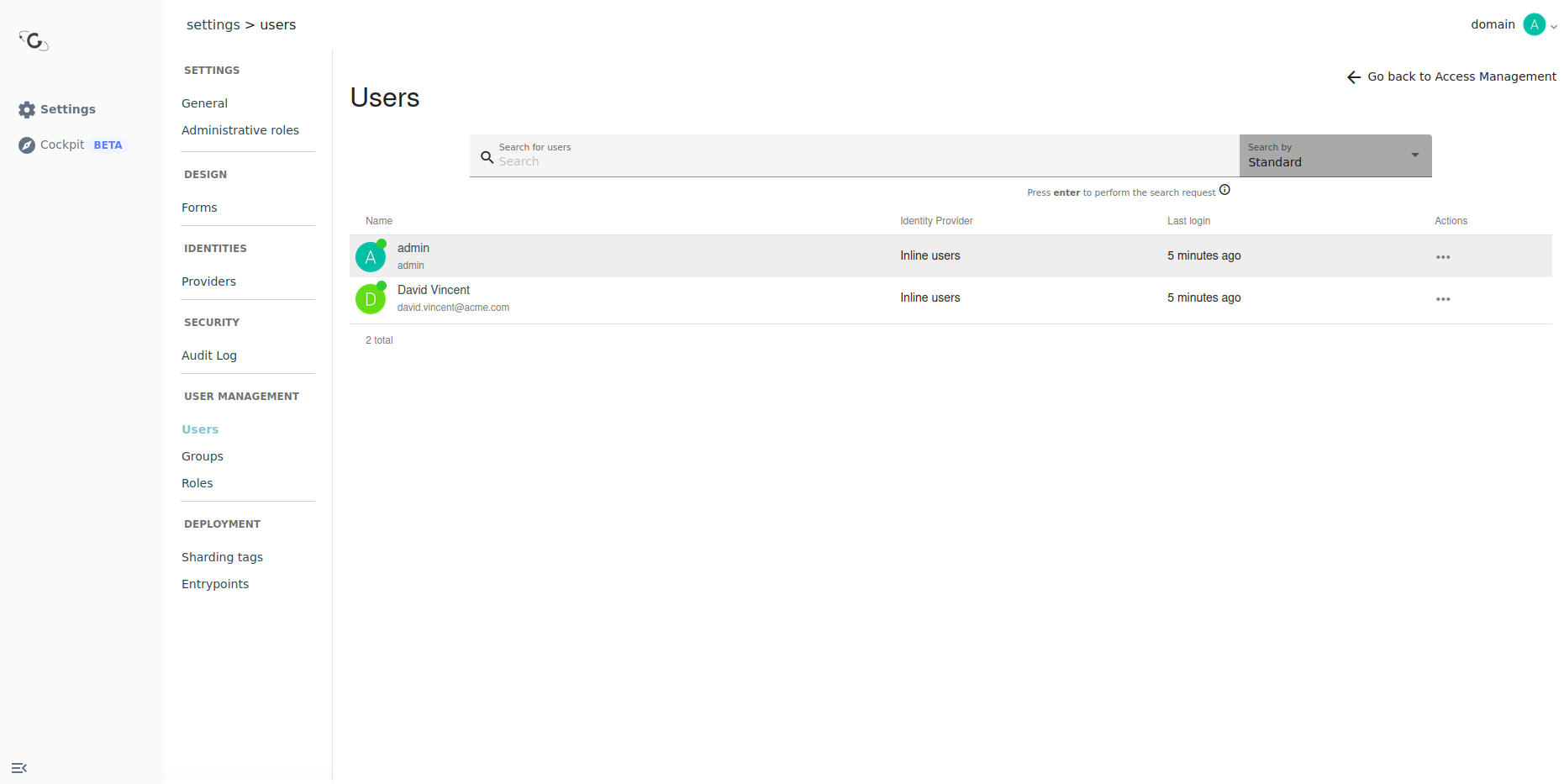Open Administrative roles settings
The height and width of the screenshot is (784, 1564).
coord(240,130)
